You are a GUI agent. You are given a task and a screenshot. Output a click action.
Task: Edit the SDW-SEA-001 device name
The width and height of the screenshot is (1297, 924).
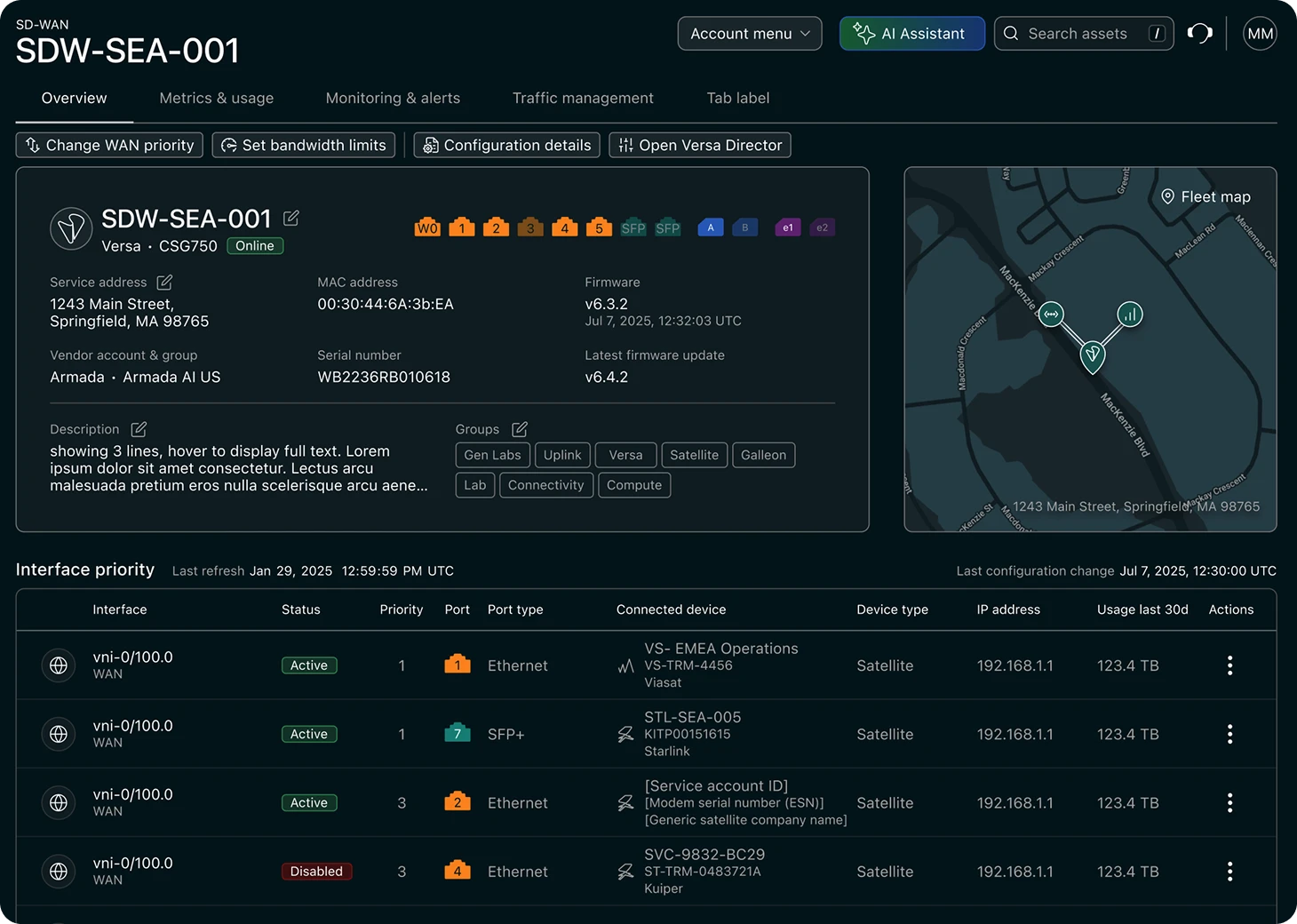290,218
